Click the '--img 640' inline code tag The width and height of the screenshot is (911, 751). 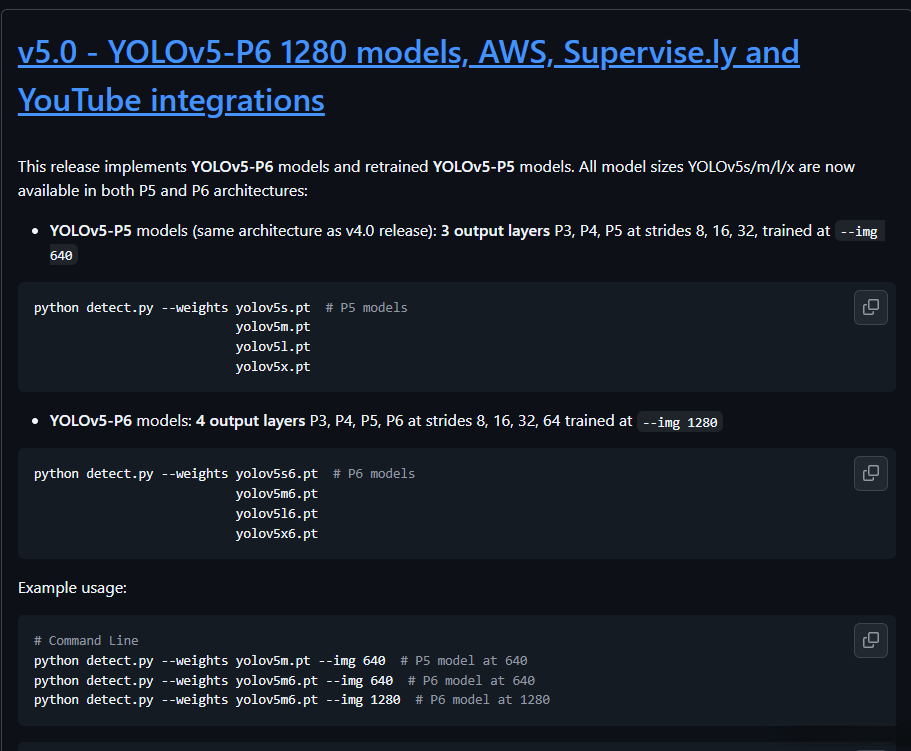pyautogui.click(x=862, y=231)
